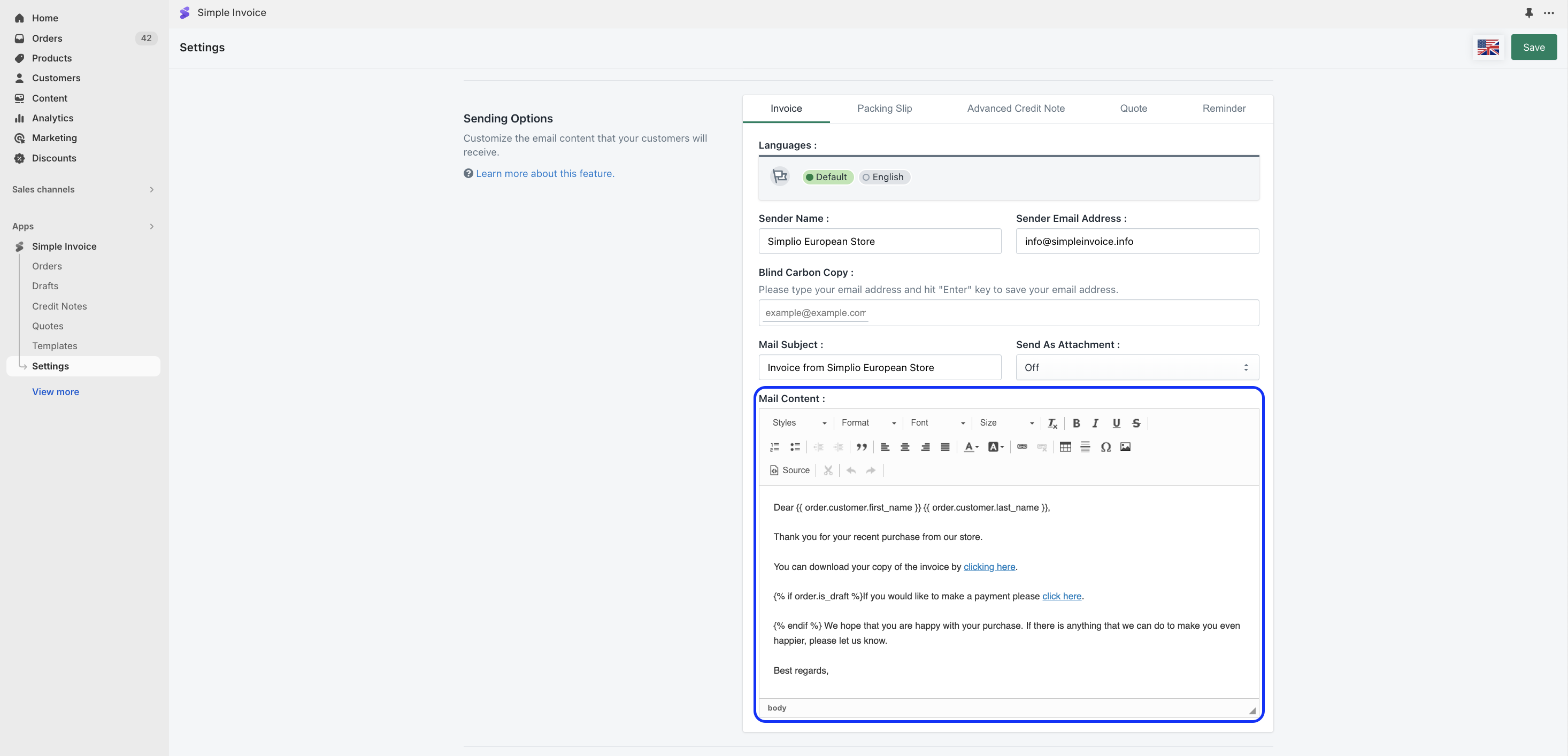Insert special character omega icon
Screen dimensions: 1568x756
(1105, 447)
